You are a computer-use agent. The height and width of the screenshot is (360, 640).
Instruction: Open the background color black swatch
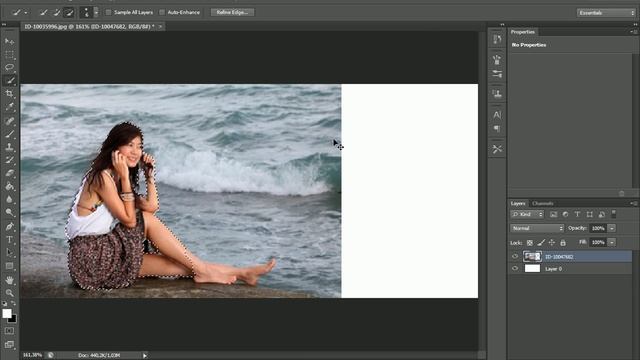coord(13,320)
